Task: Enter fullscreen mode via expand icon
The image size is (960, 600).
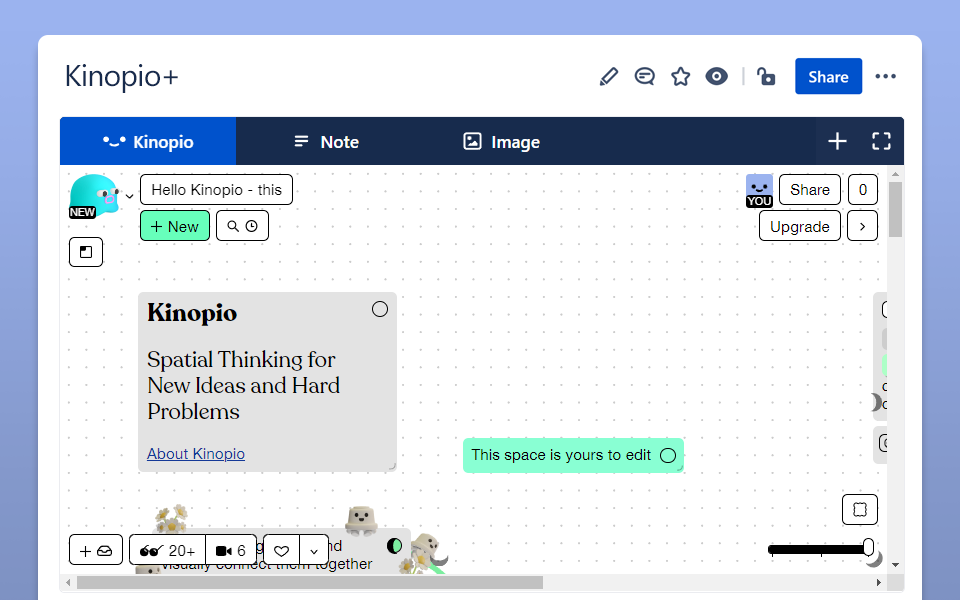Action: pos(881,141)
